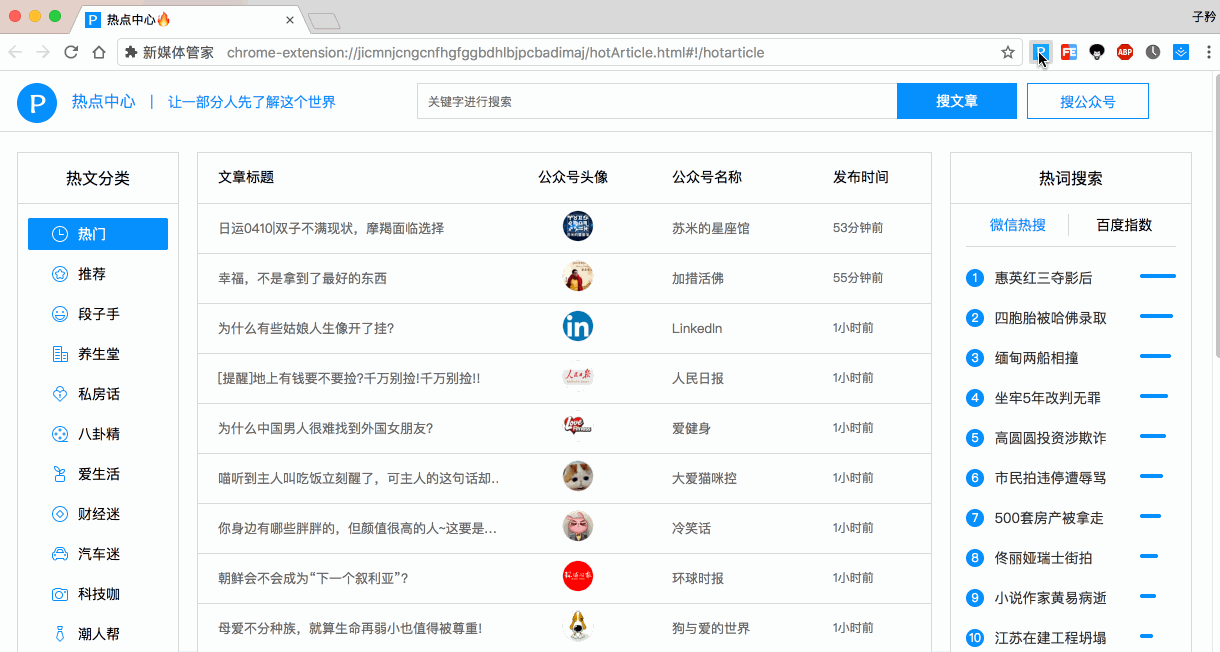This screenshot has height=652, width=1220.
Task: Click the blue P logo of 热点中心
Action: pyautogui.click(x=37, y=102)
